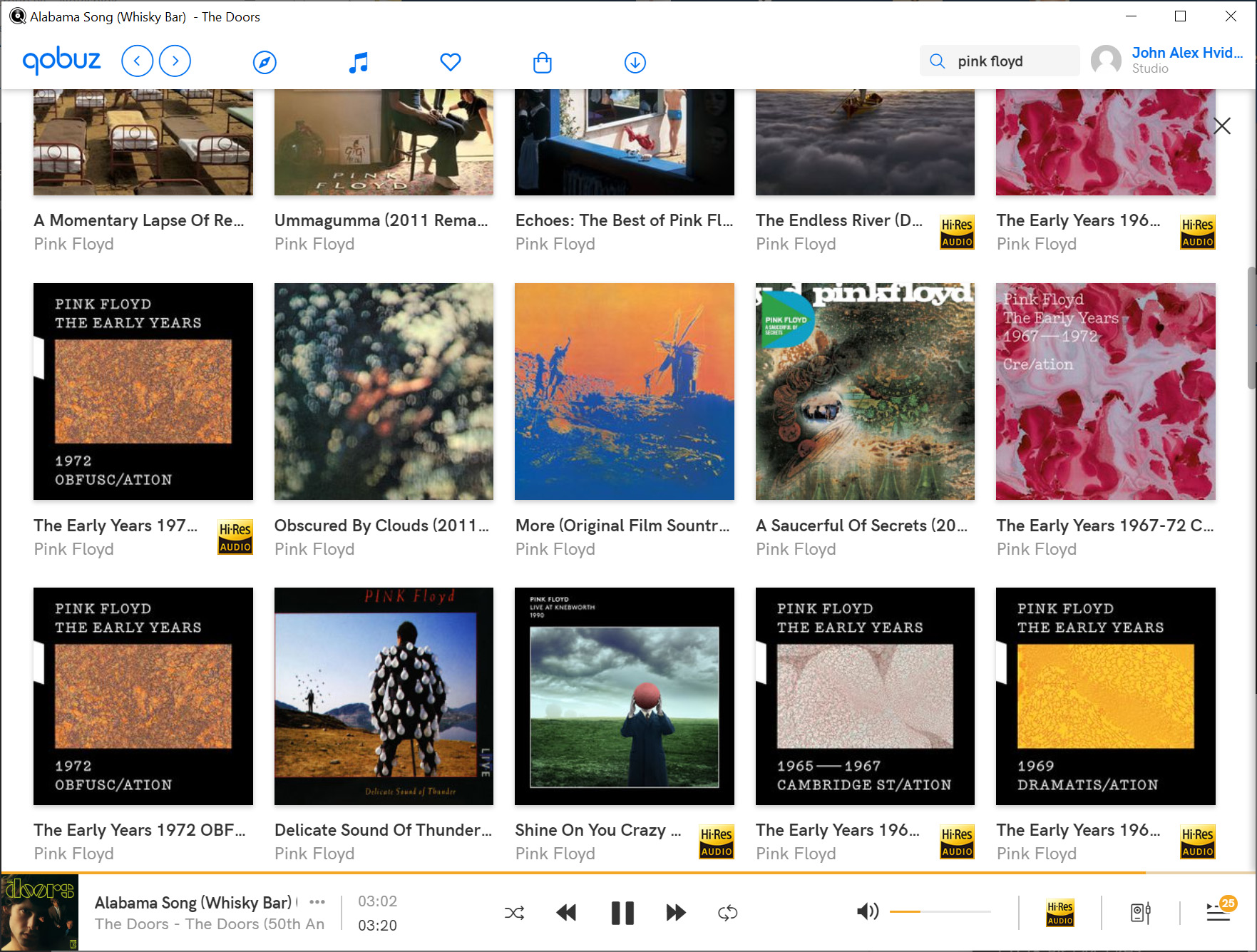Open the Discover compass icon

(265, 62)
